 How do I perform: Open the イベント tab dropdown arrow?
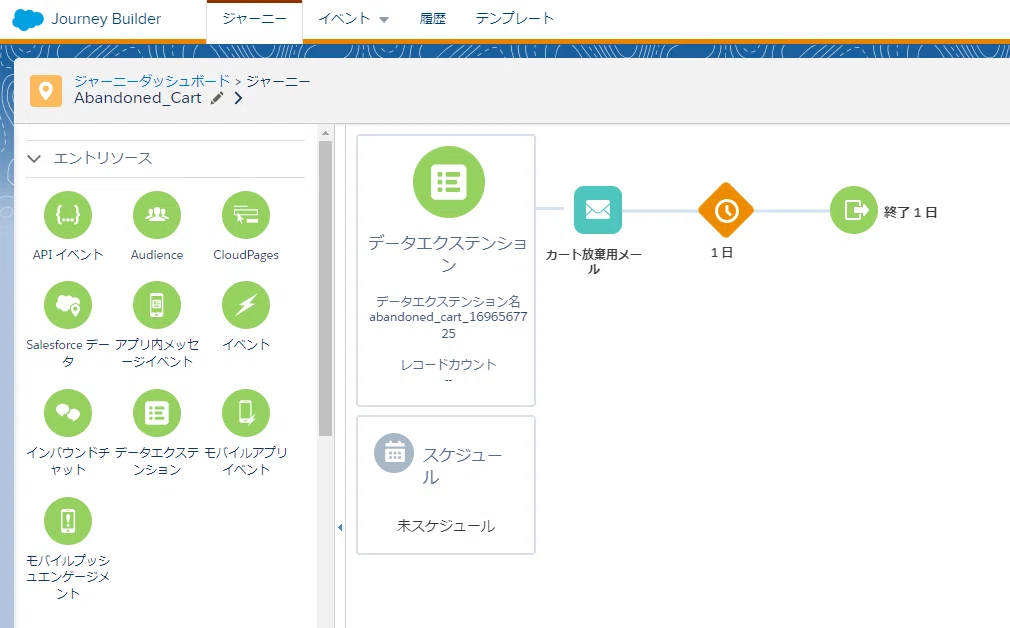(x=384, y=20)
